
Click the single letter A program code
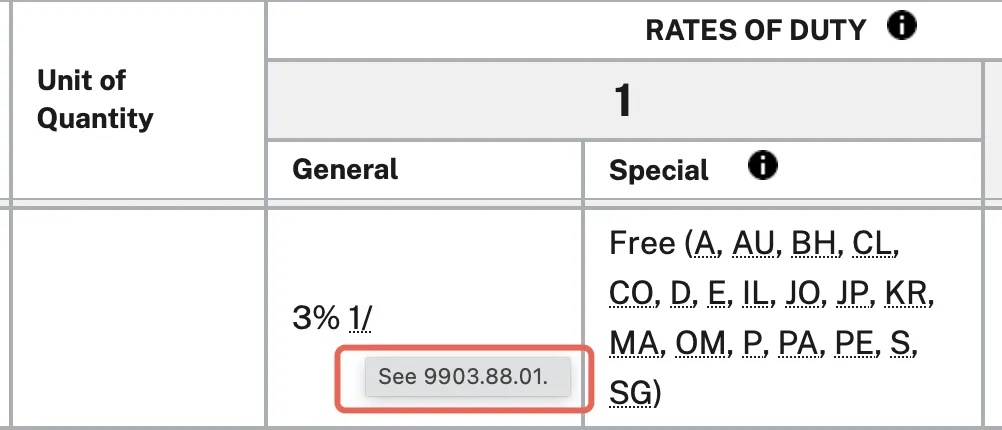[x=706, y=243]
